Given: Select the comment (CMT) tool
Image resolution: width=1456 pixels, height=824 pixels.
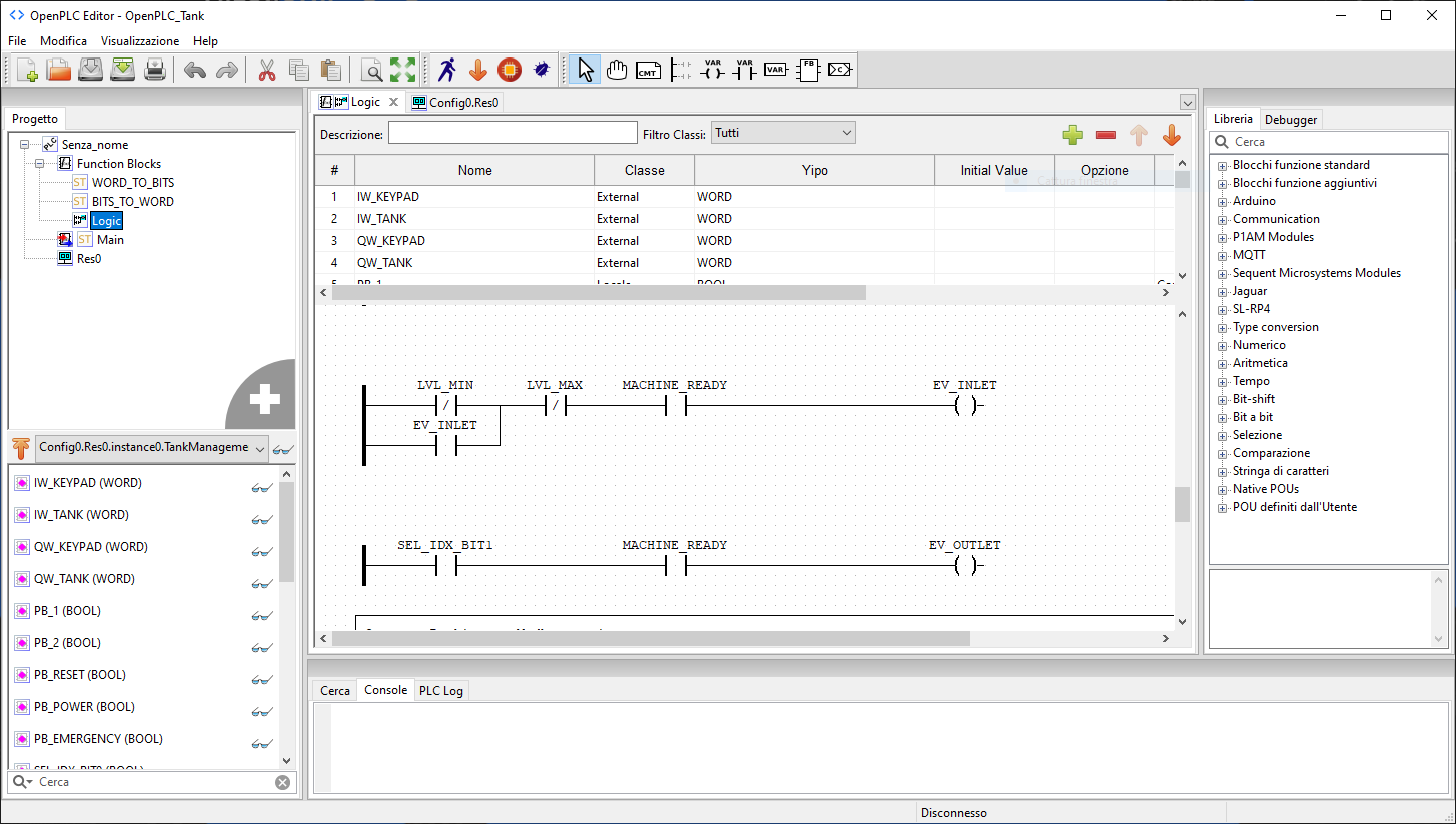Looking at the screenshot, I should 648,70.
